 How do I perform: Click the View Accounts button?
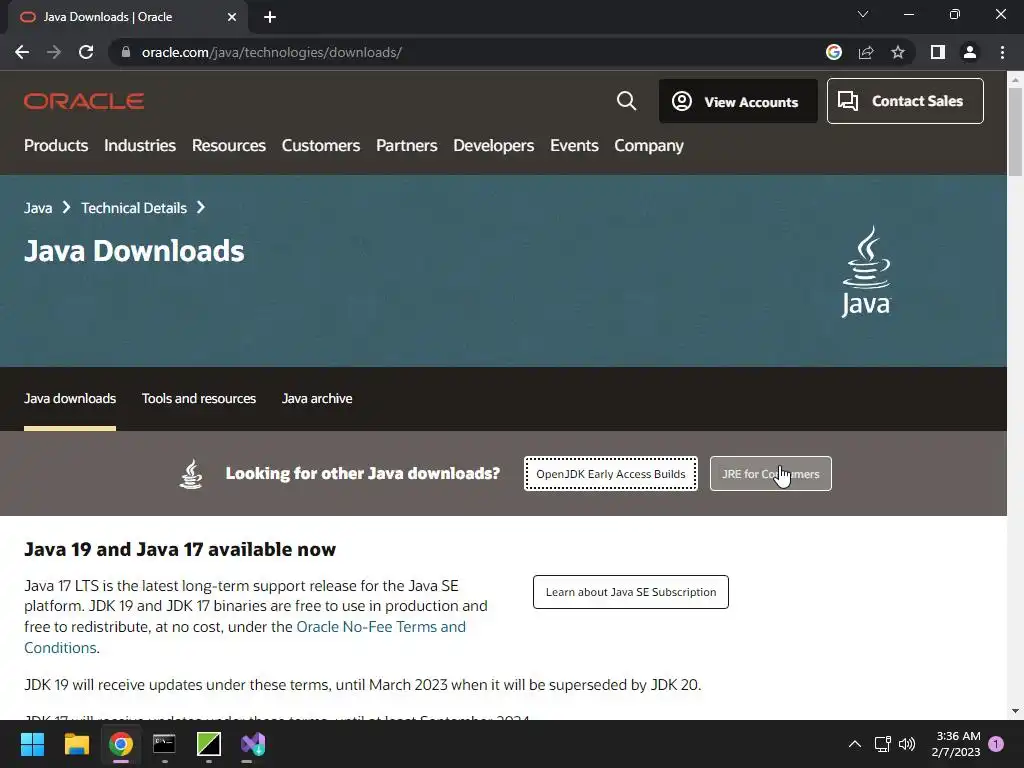738,101
